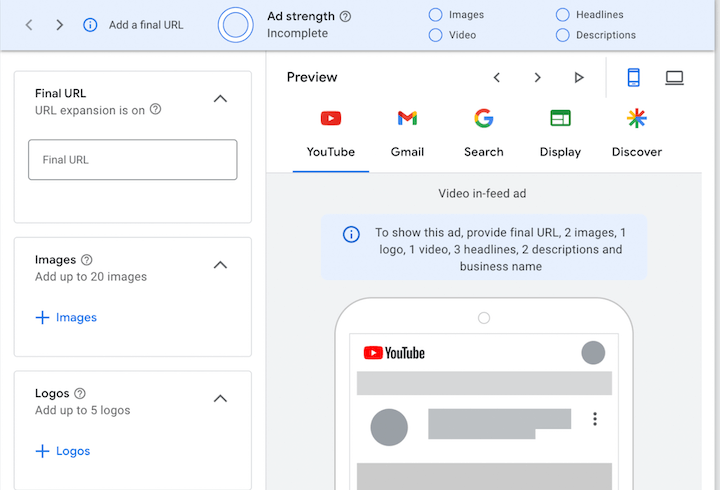Open the Logos help icon
The image size is (720, 490).
pos(80,394)
